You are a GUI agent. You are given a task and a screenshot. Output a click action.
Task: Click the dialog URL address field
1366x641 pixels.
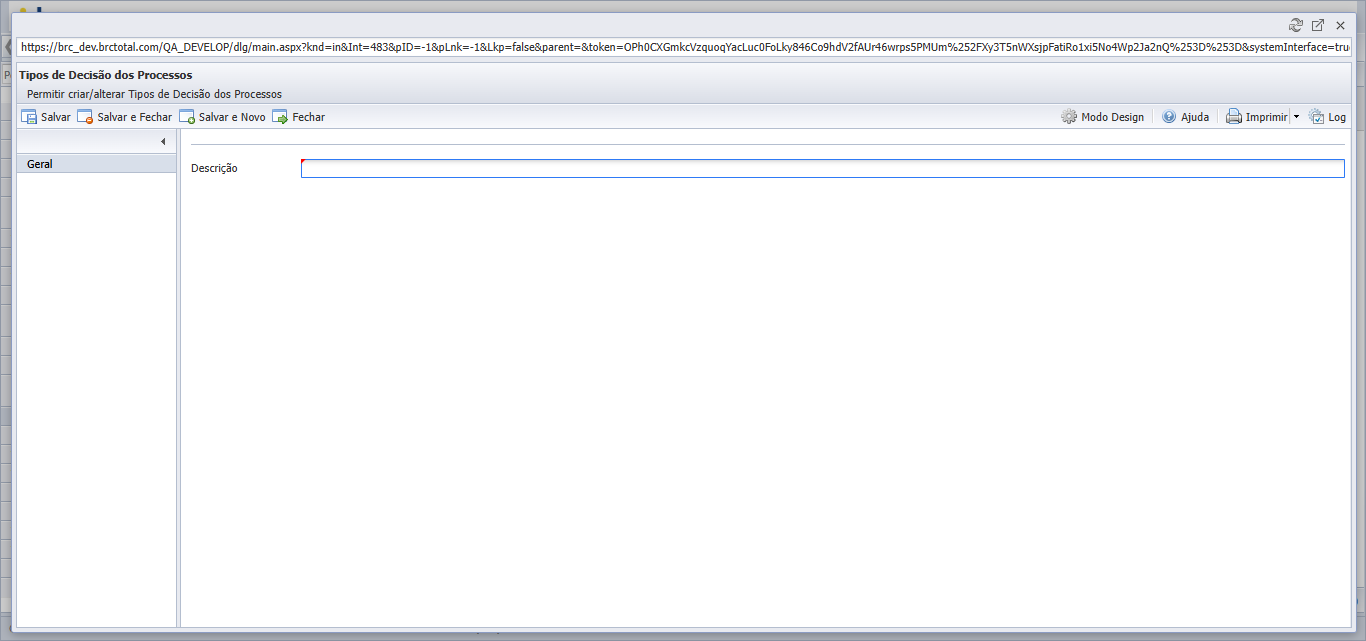pos(683,47)
